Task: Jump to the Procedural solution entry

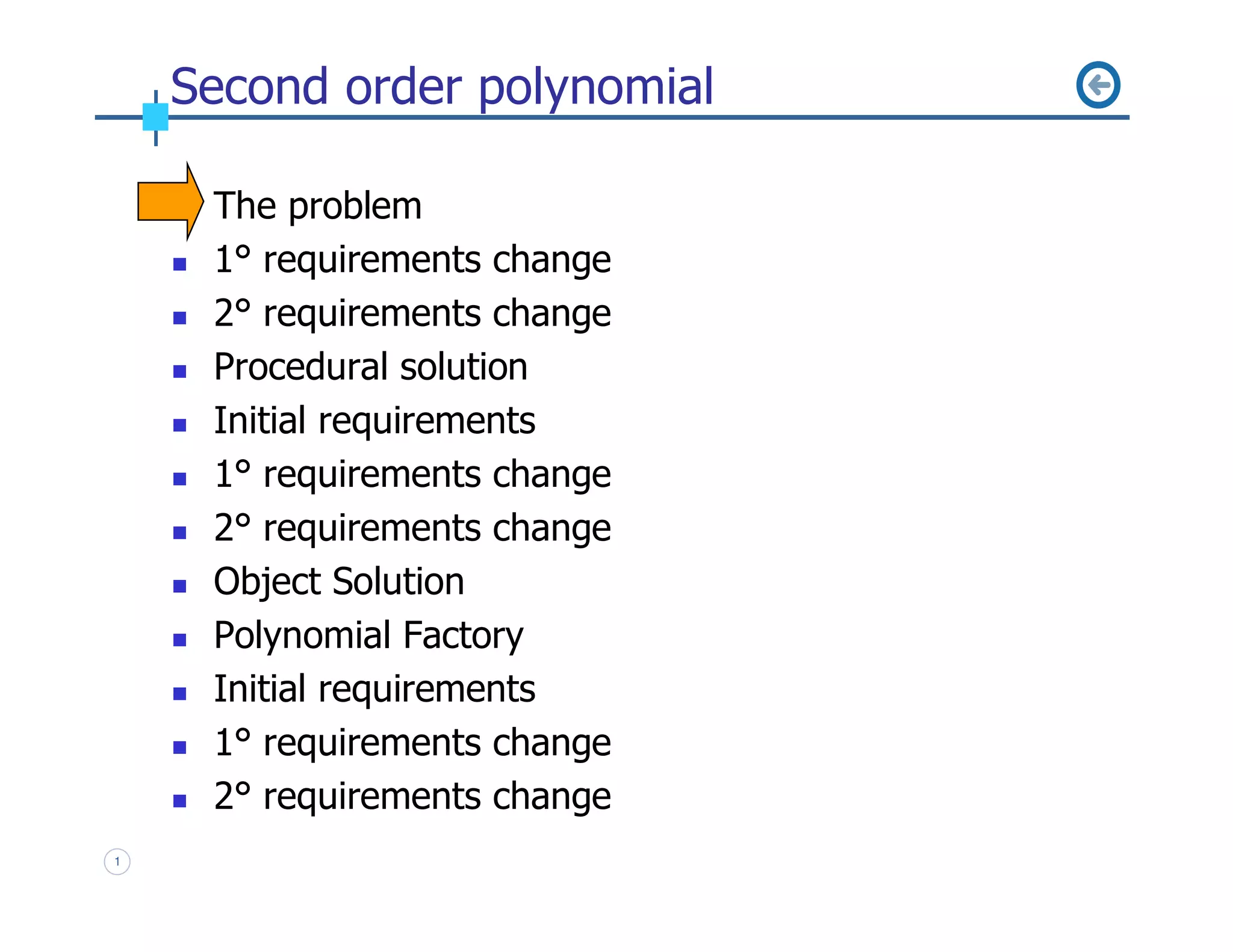Action: 370,366
